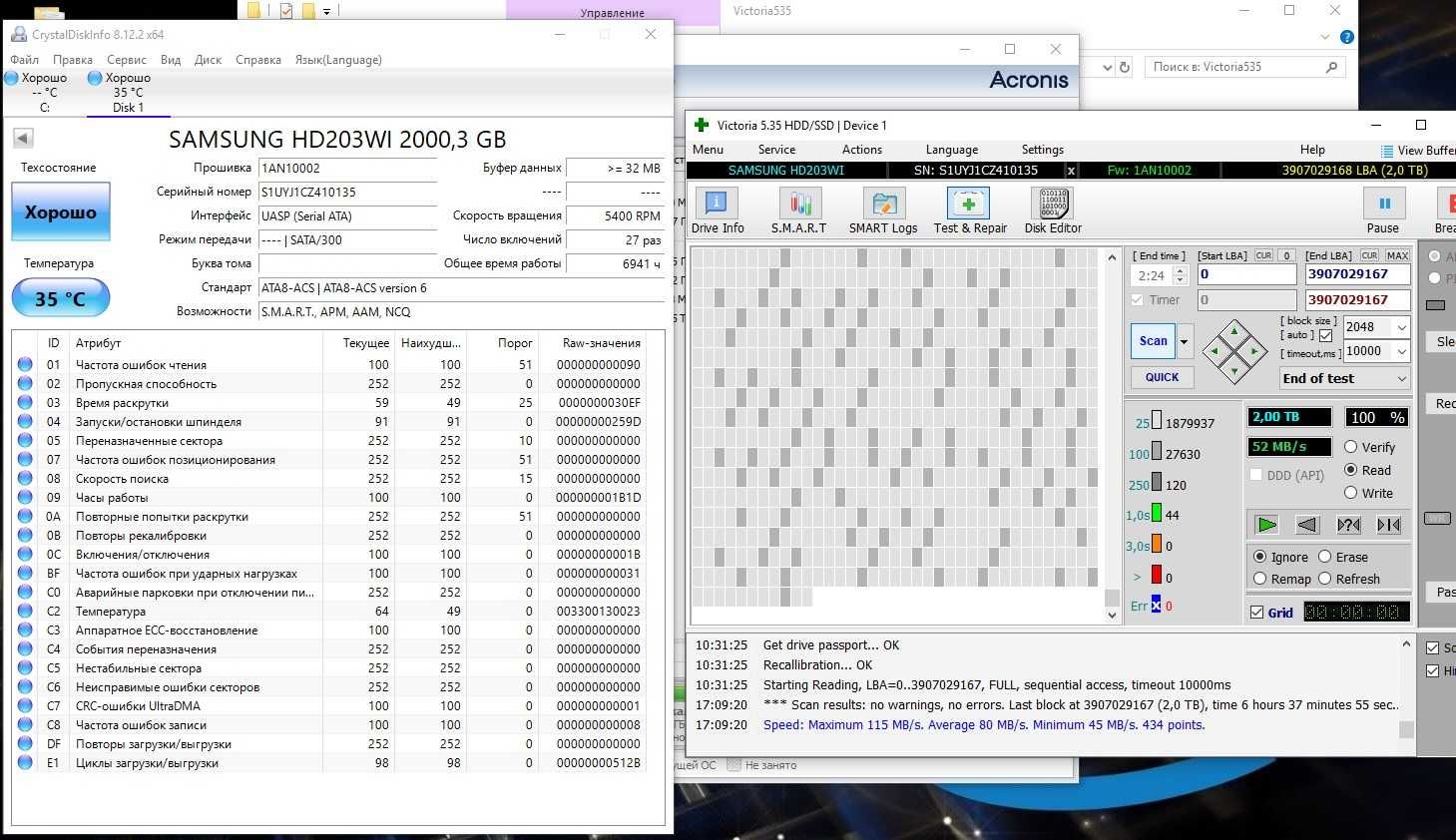Click the right arrow on the diamond navigation pad
The height and width of the screenshot is (840, 1456).
coord(1254,351)
